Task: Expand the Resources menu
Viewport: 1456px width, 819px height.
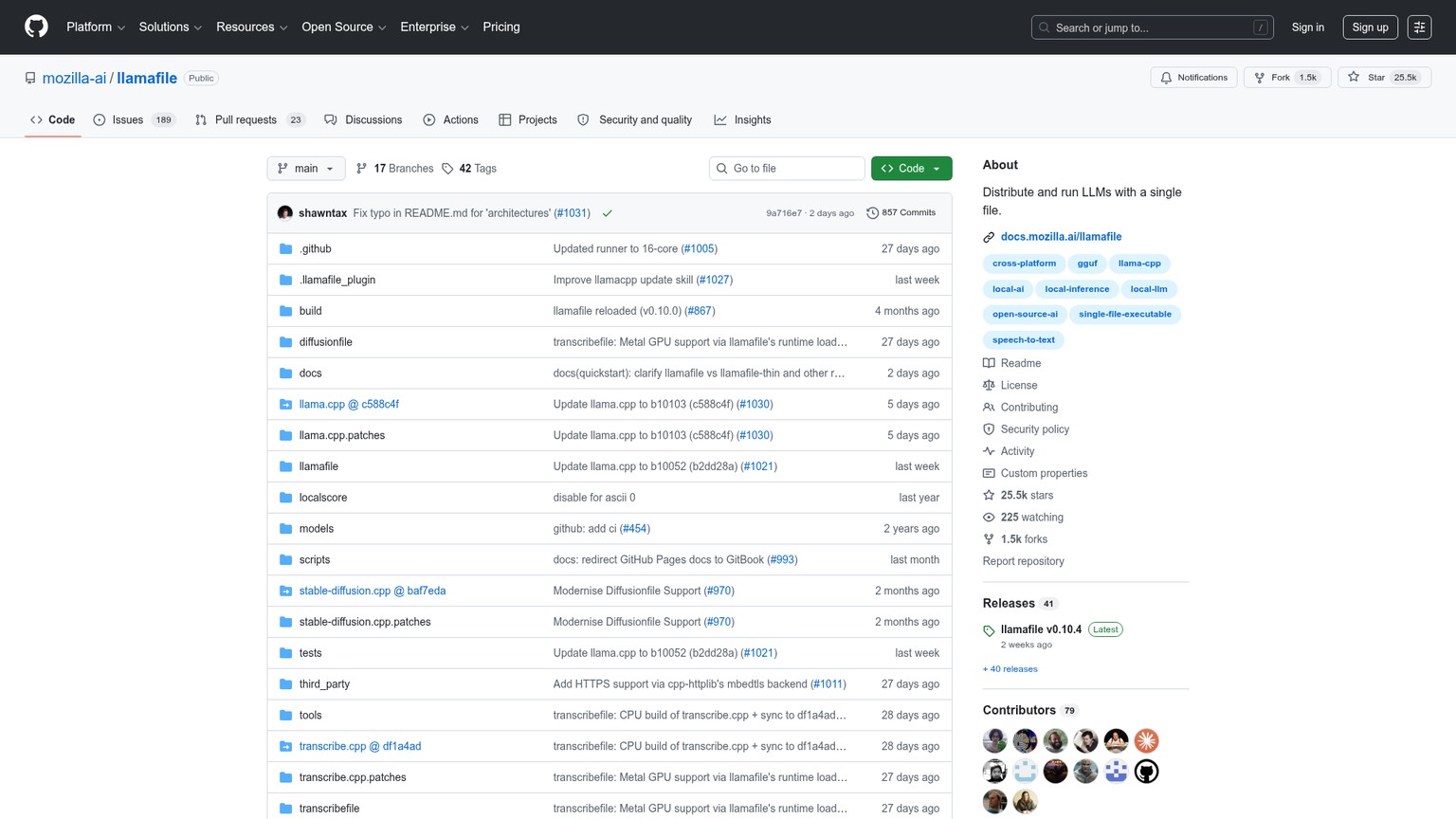Action: 252,27
